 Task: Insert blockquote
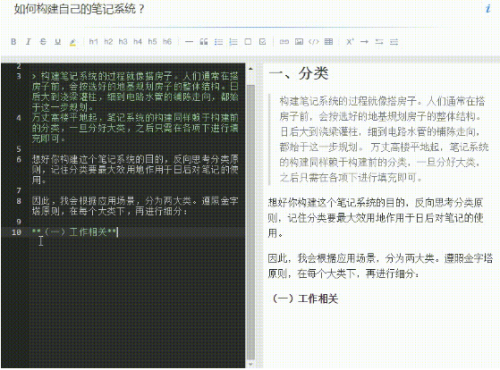coord(204,42)
